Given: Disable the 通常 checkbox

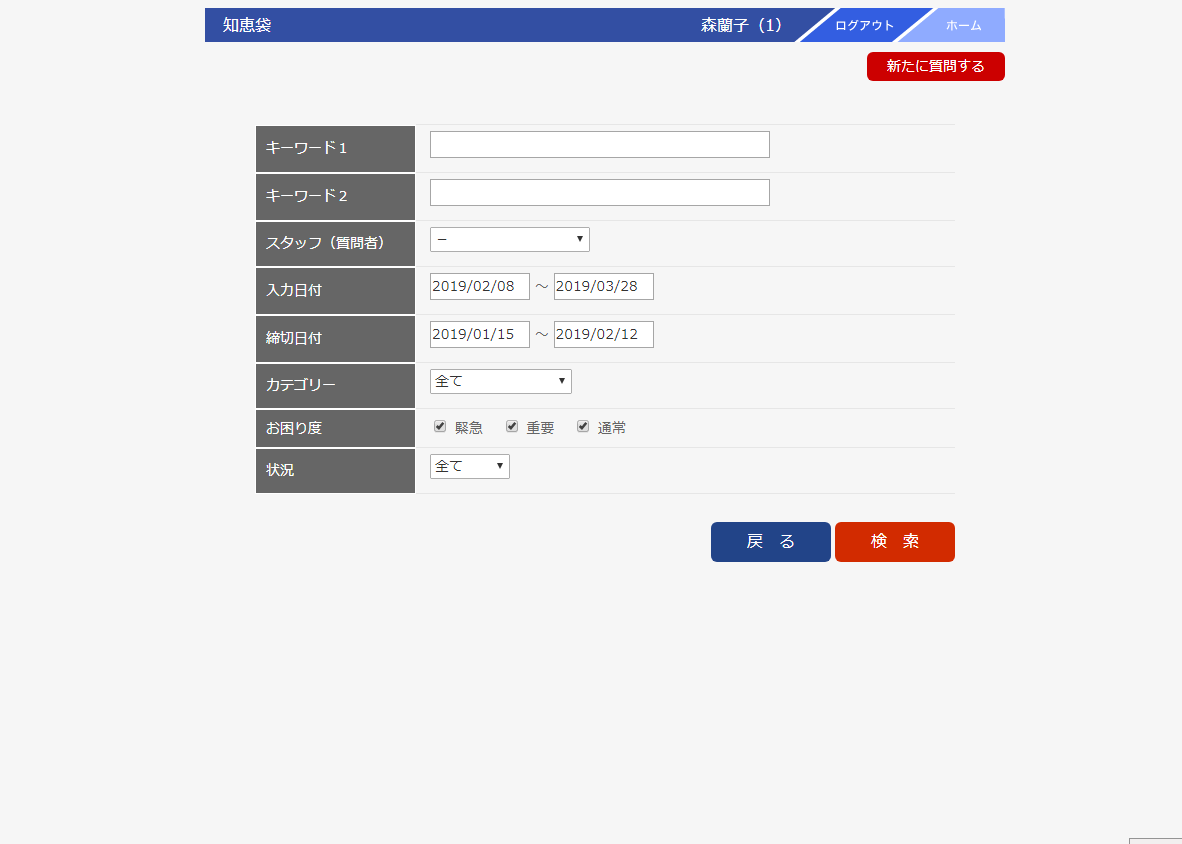Looking at the screenshot, I should tap(583, 427).
